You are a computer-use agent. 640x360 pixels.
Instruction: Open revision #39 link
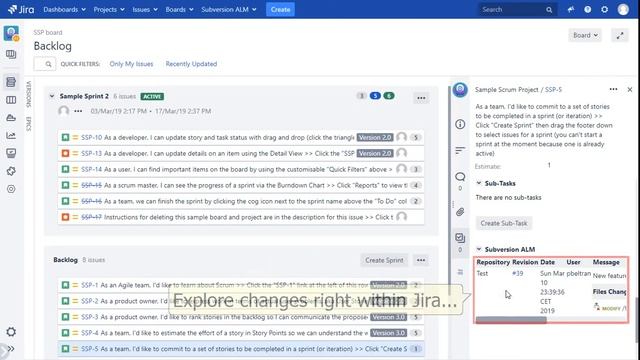pos(518,273)
